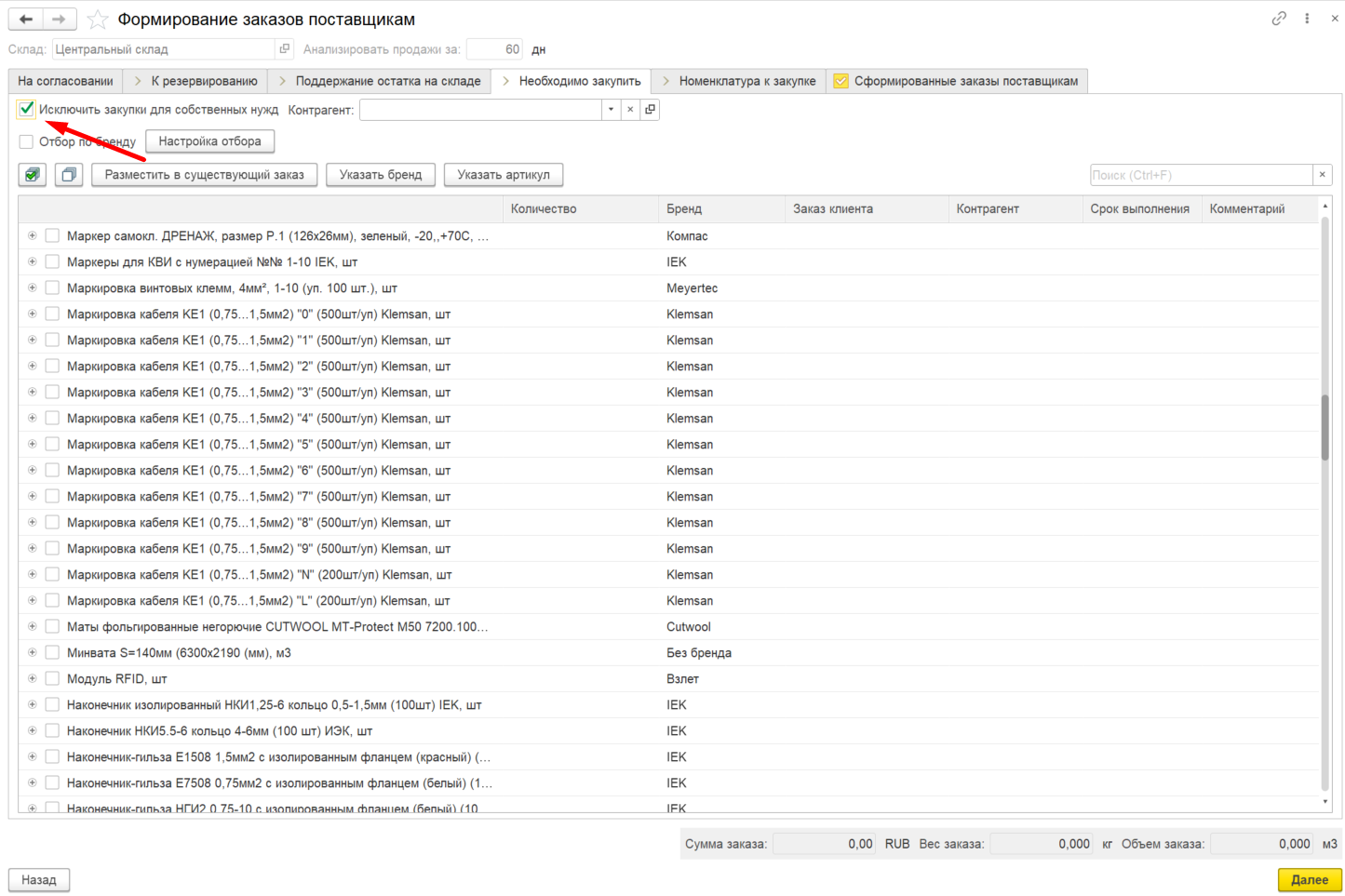
Task: Clear the search box with its x icon
Action: (1322, 175)
